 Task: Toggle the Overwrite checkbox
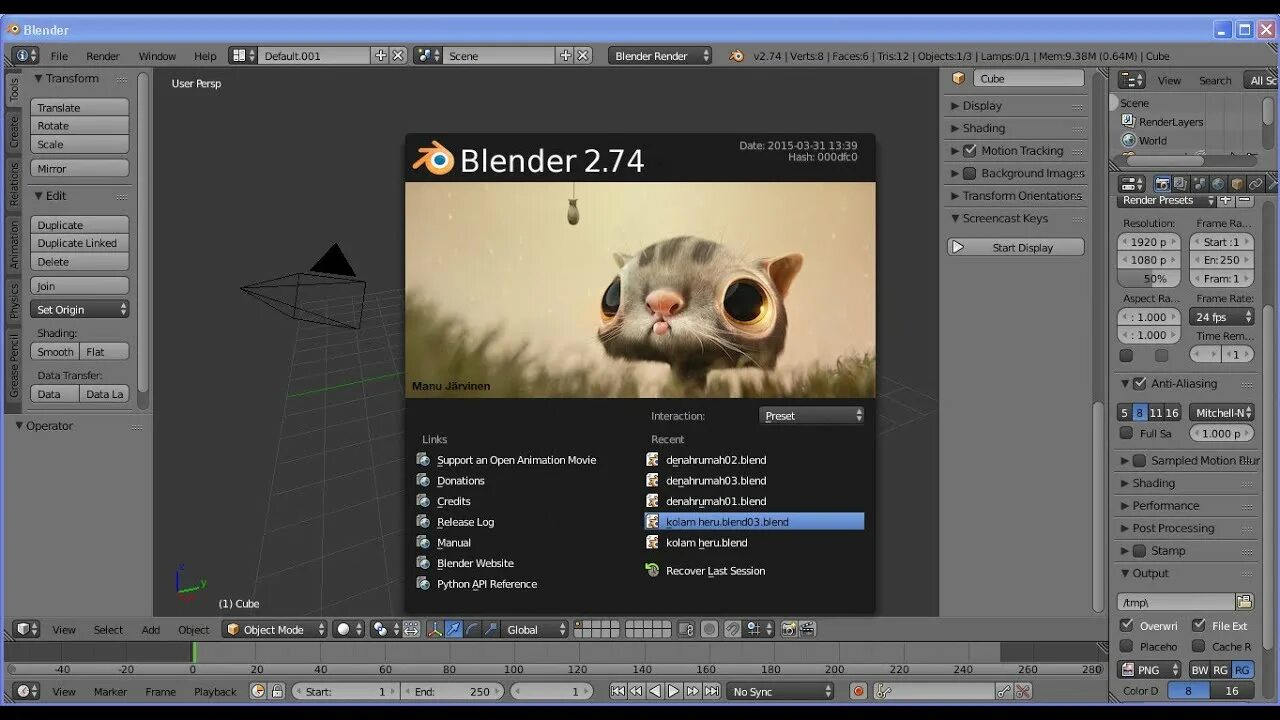pyautogui.click(x=1126, y=625)
